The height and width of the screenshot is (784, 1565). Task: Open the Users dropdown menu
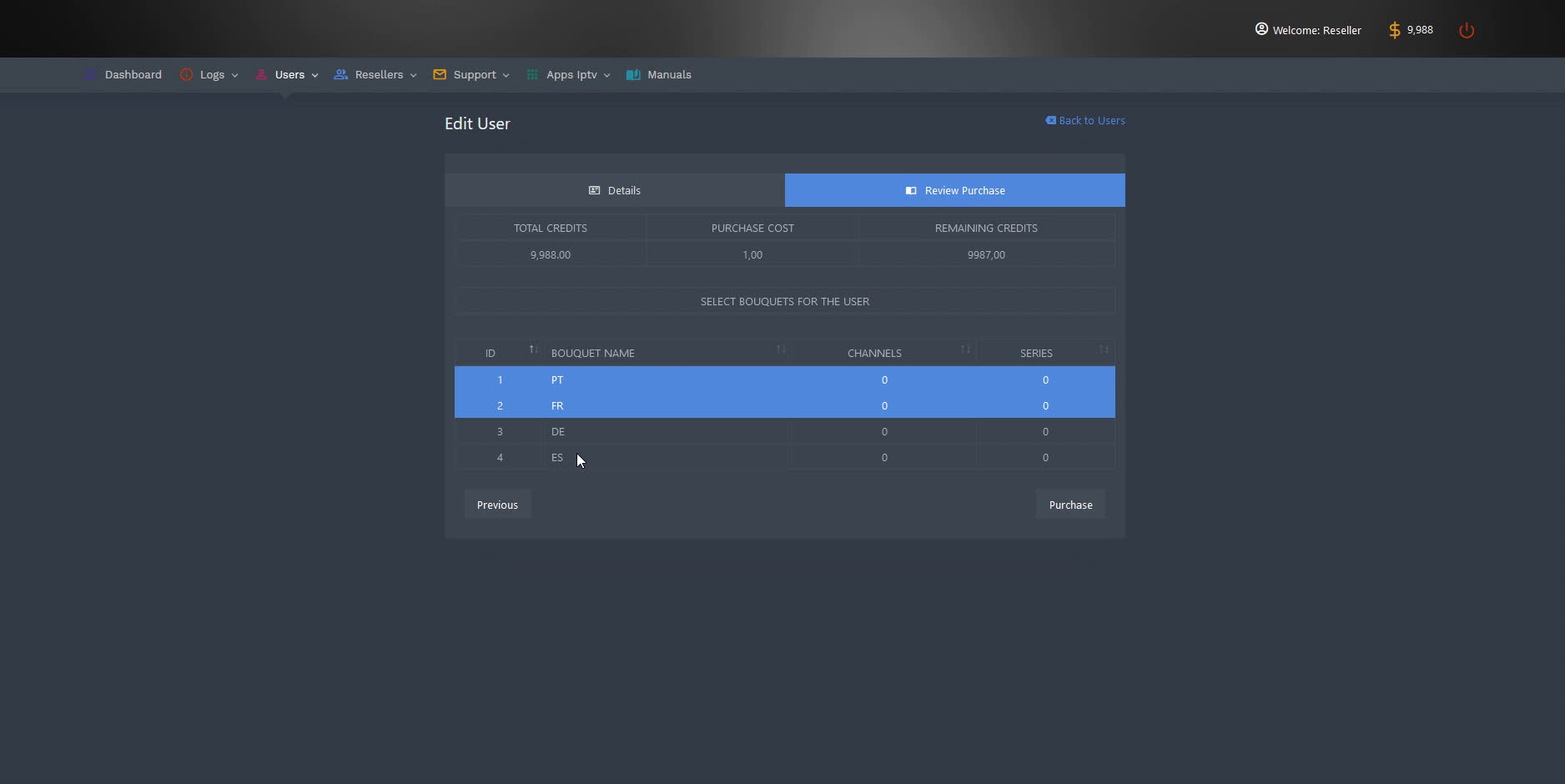coord(289,75)
